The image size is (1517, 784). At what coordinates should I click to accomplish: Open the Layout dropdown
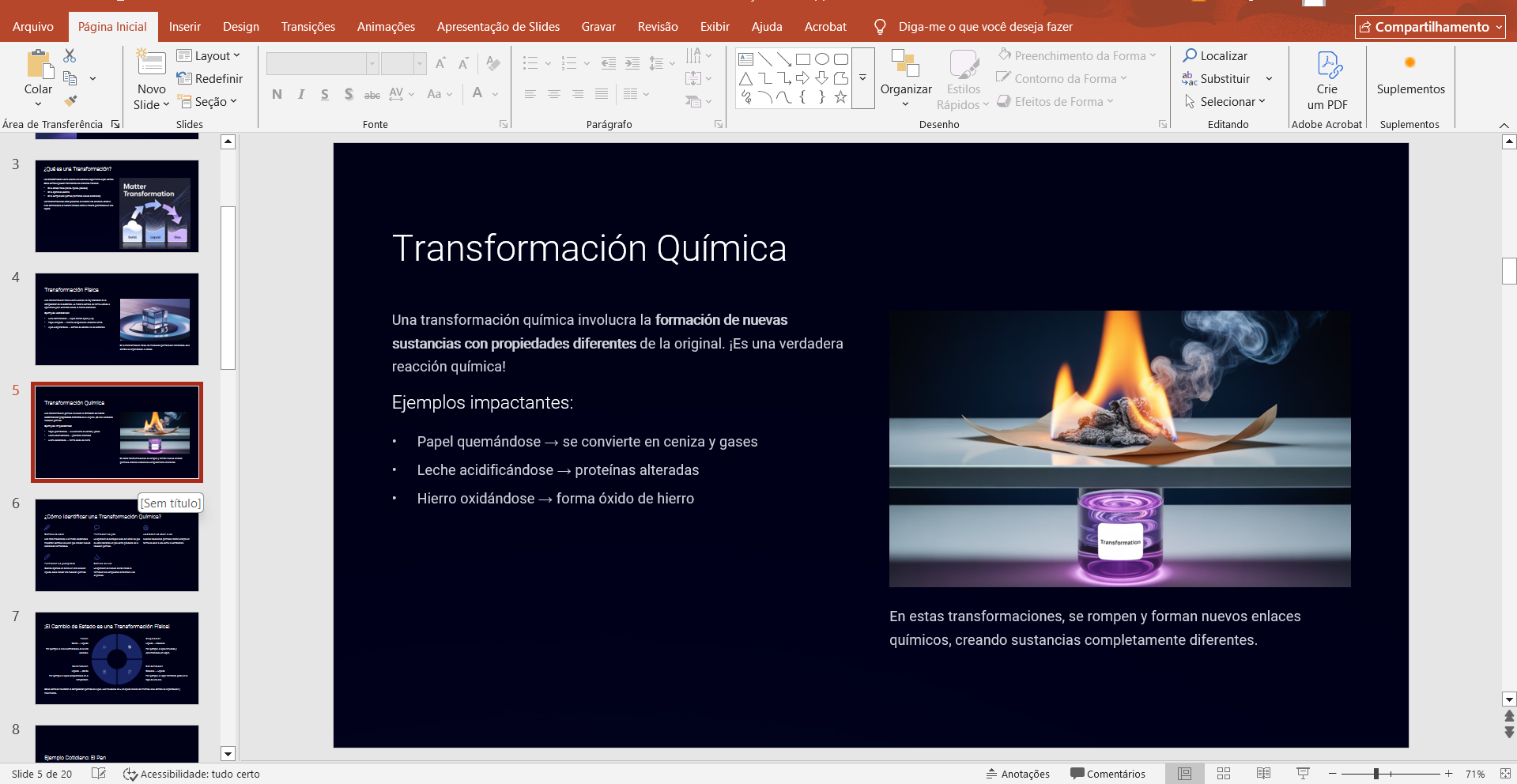(x=209, y=55)
